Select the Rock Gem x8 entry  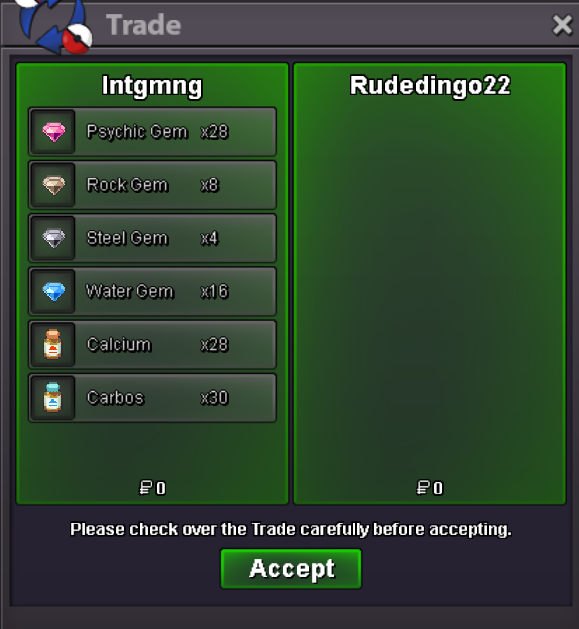pos(152,185)
